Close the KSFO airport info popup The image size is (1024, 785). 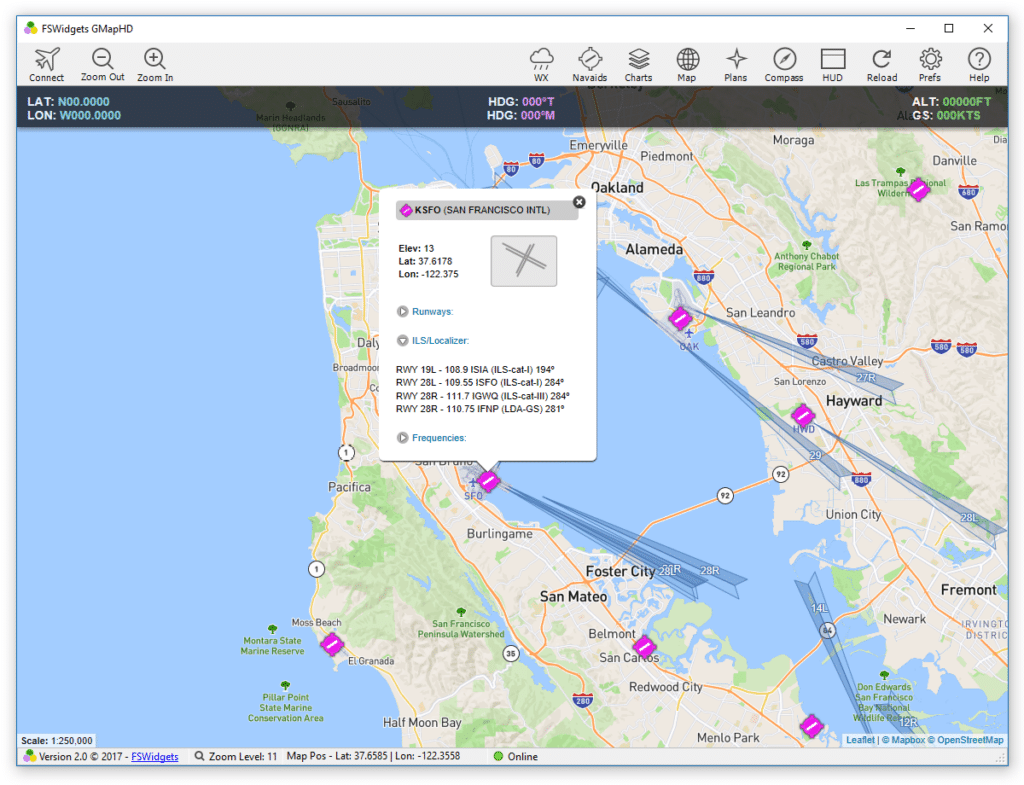click(579, 202)
